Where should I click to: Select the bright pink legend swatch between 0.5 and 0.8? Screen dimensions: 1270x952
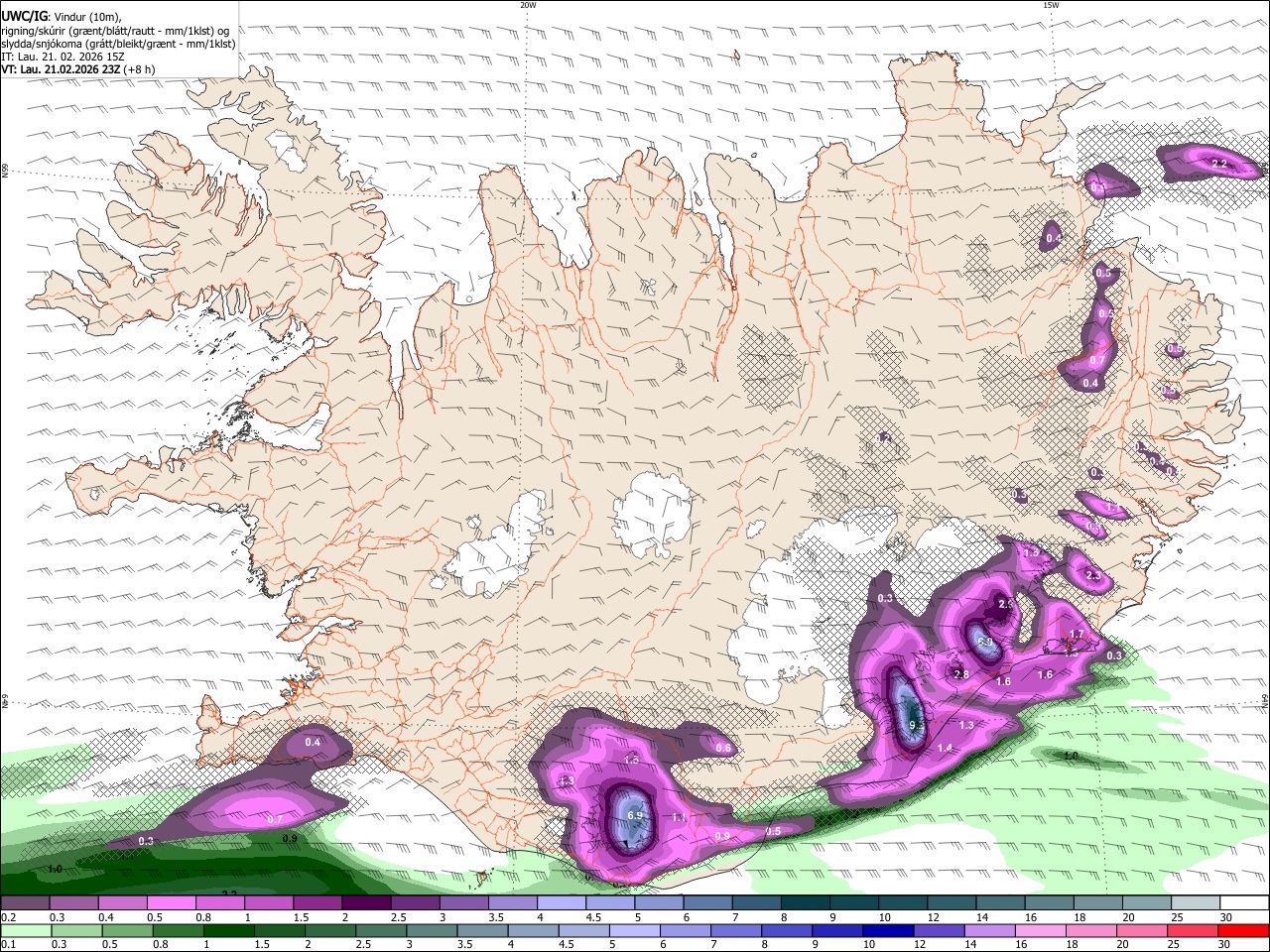172,903
